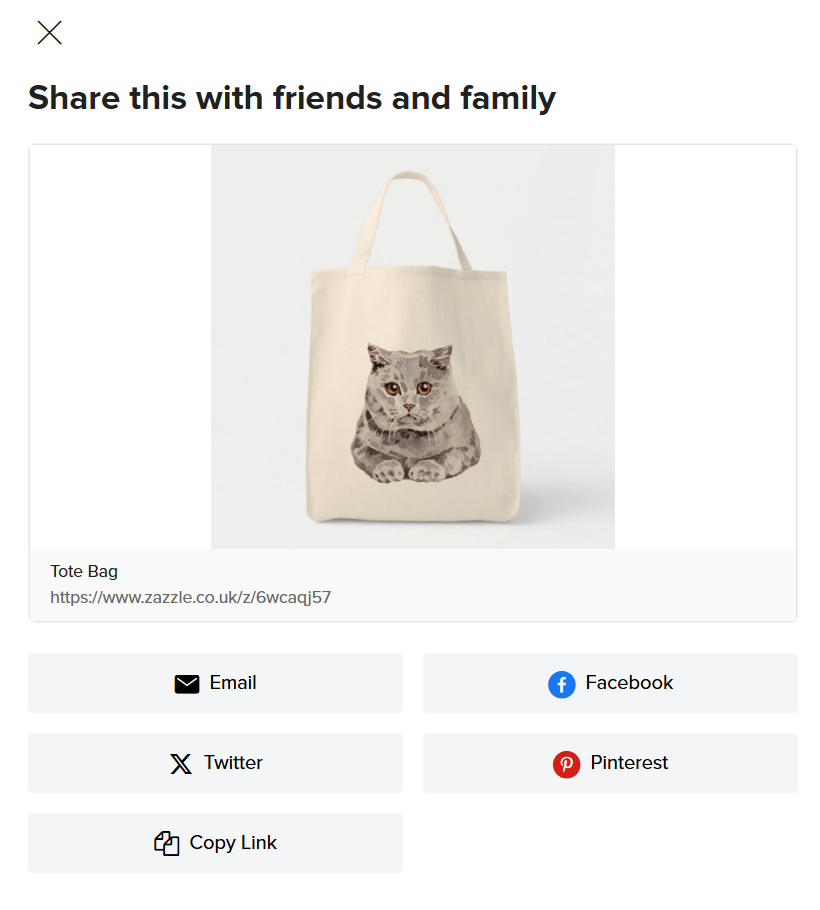The width and height of the screenshot is (820, 910).
Task: Share to Facebook using its text label
Action: pos(629,682)
